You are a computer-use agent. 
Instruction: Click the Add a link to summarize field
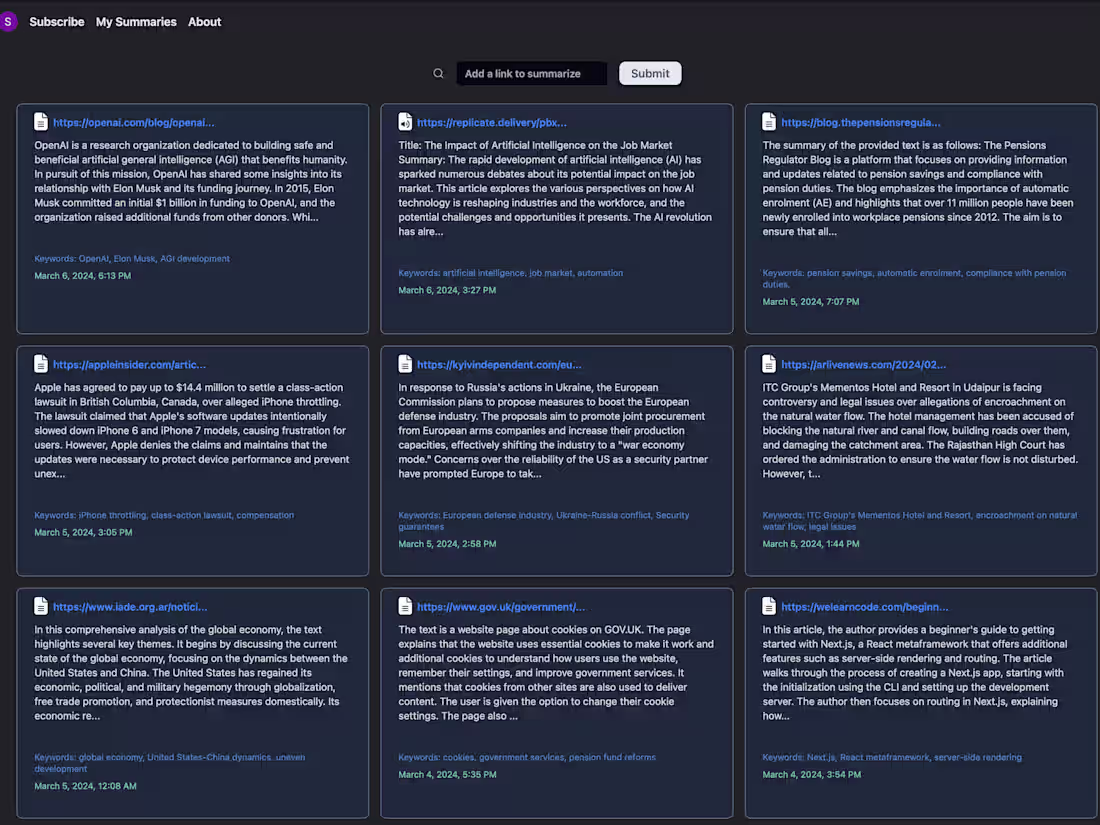[x=531, y=72]
